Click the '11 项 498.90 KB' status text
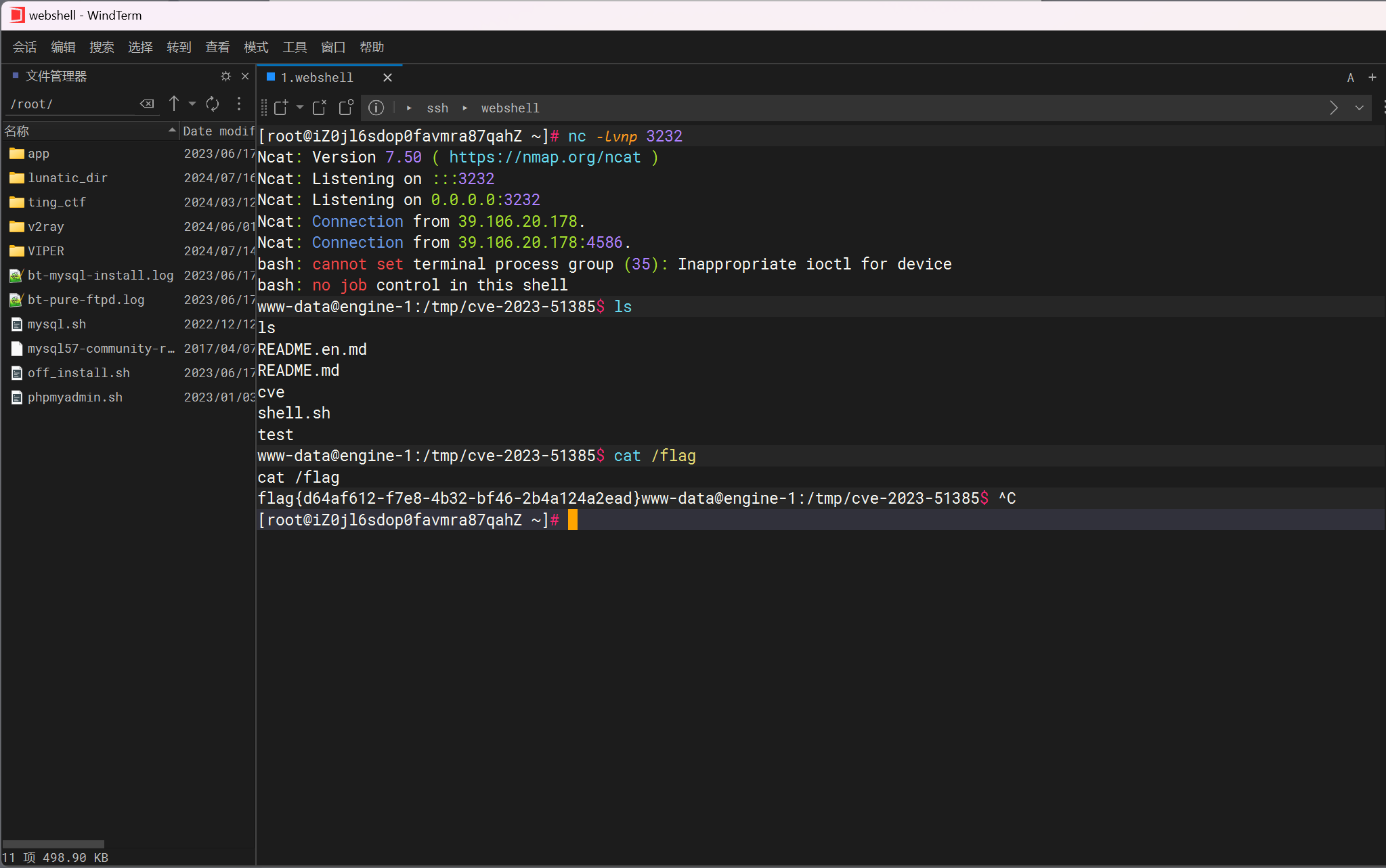The image size is (1386, 868). click(x=55, y=858)
